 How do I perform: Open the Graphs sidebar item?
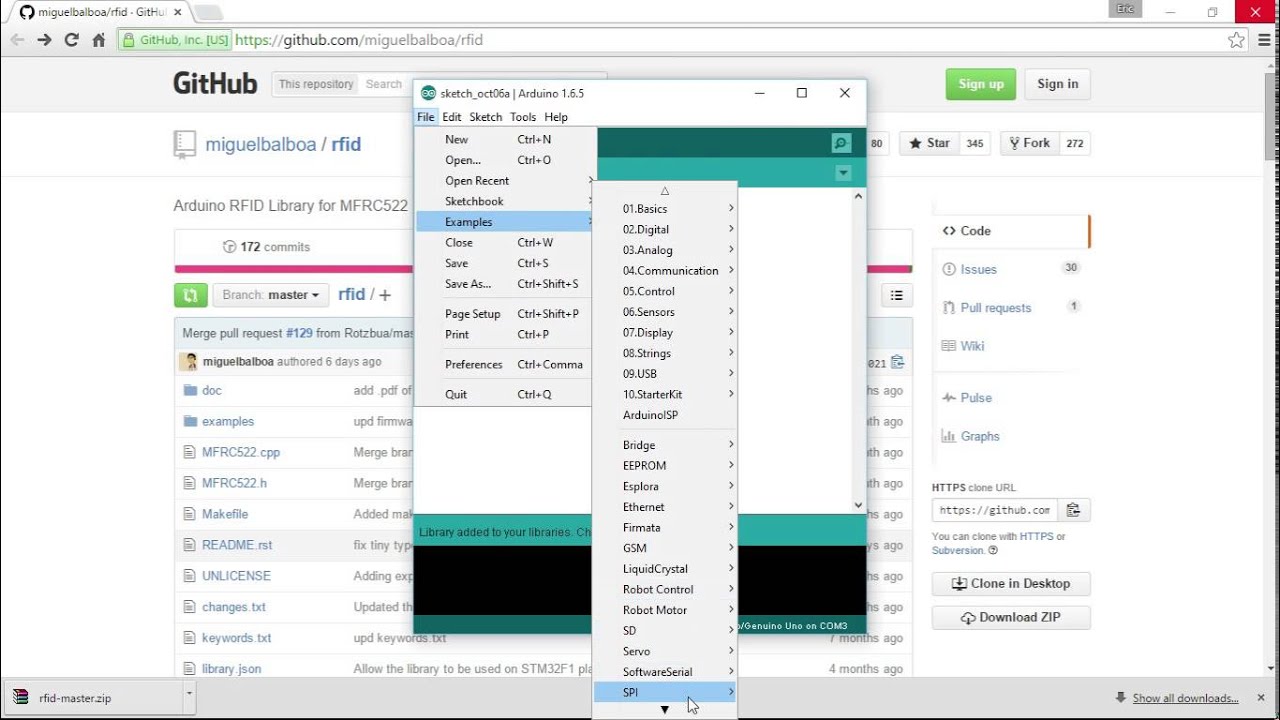(1011, 436)
